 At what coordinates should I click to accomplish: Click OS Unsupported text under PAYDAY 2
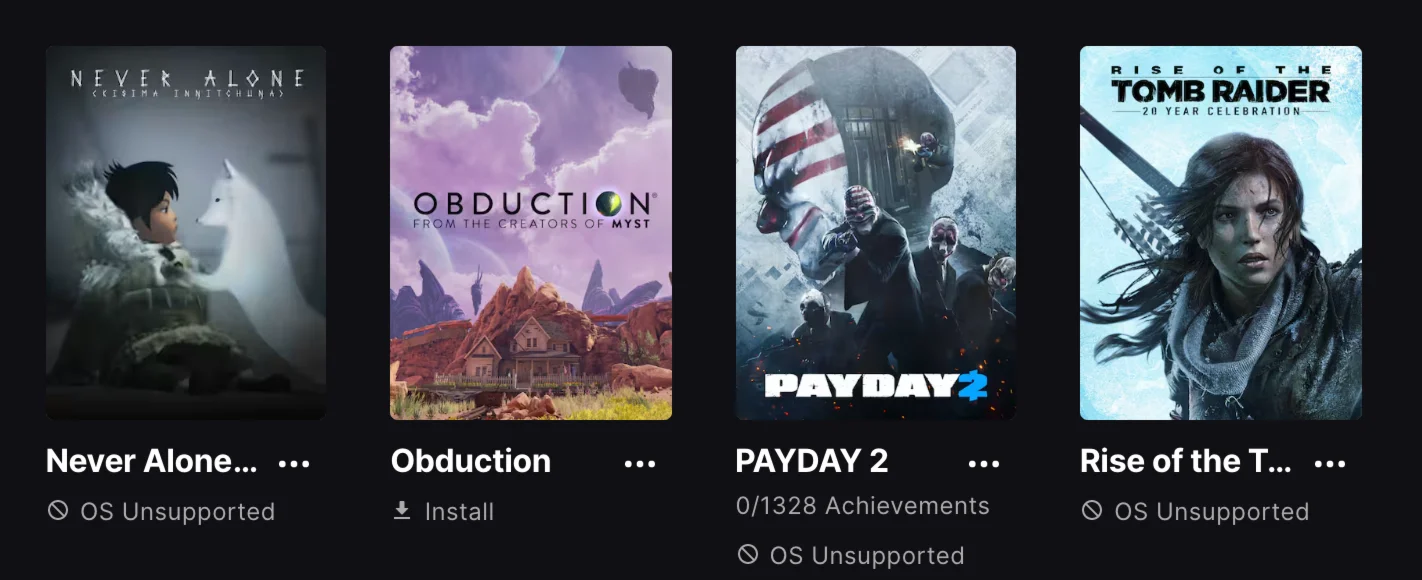point(867,556)
